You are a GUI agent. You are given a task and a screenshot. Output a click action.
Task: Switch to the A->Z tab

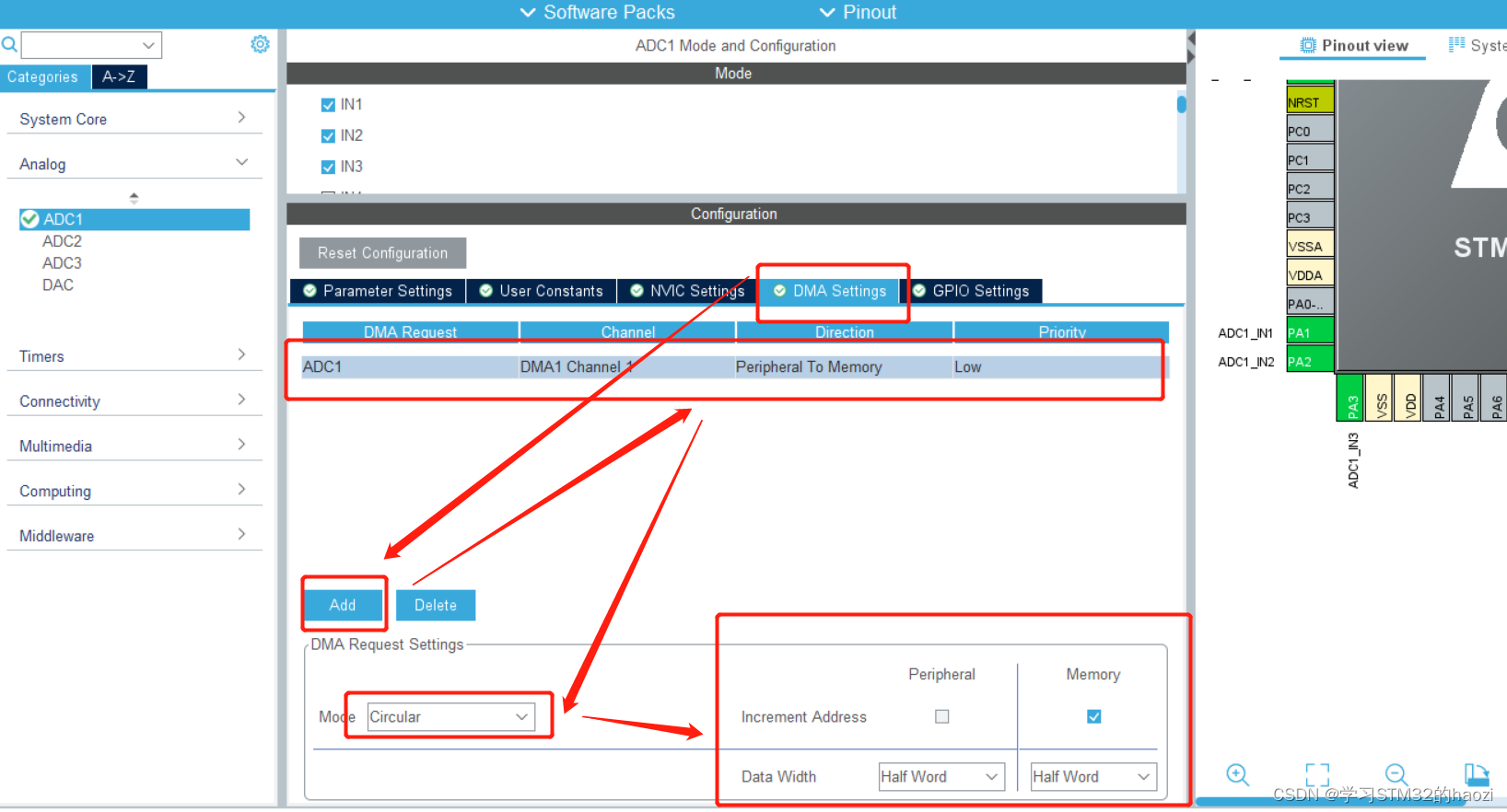[x=119, y=77]
